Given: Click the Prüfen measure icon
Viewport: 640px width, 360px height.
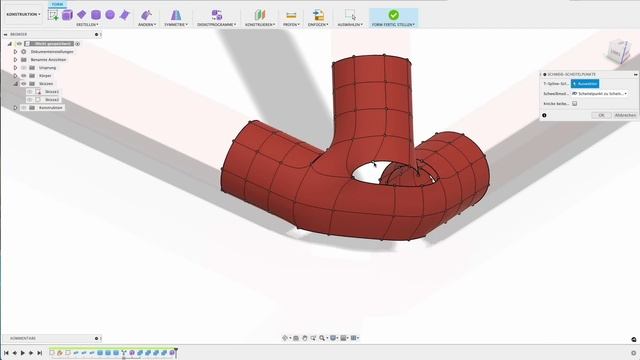Looking at the screenshot, I should coord(291,15).
